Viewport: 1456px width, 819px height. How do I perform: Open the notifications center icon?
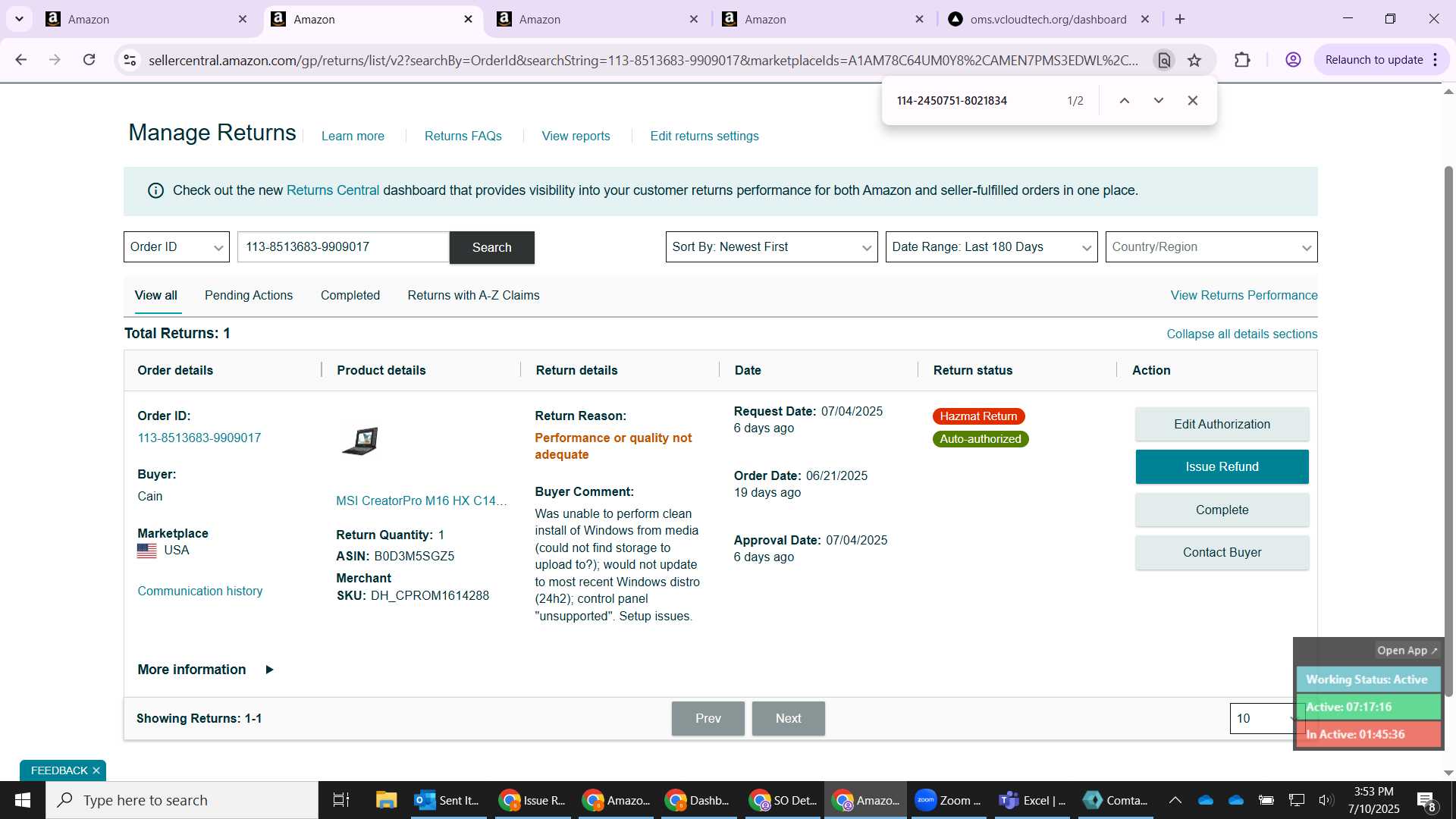point(1426,801)
